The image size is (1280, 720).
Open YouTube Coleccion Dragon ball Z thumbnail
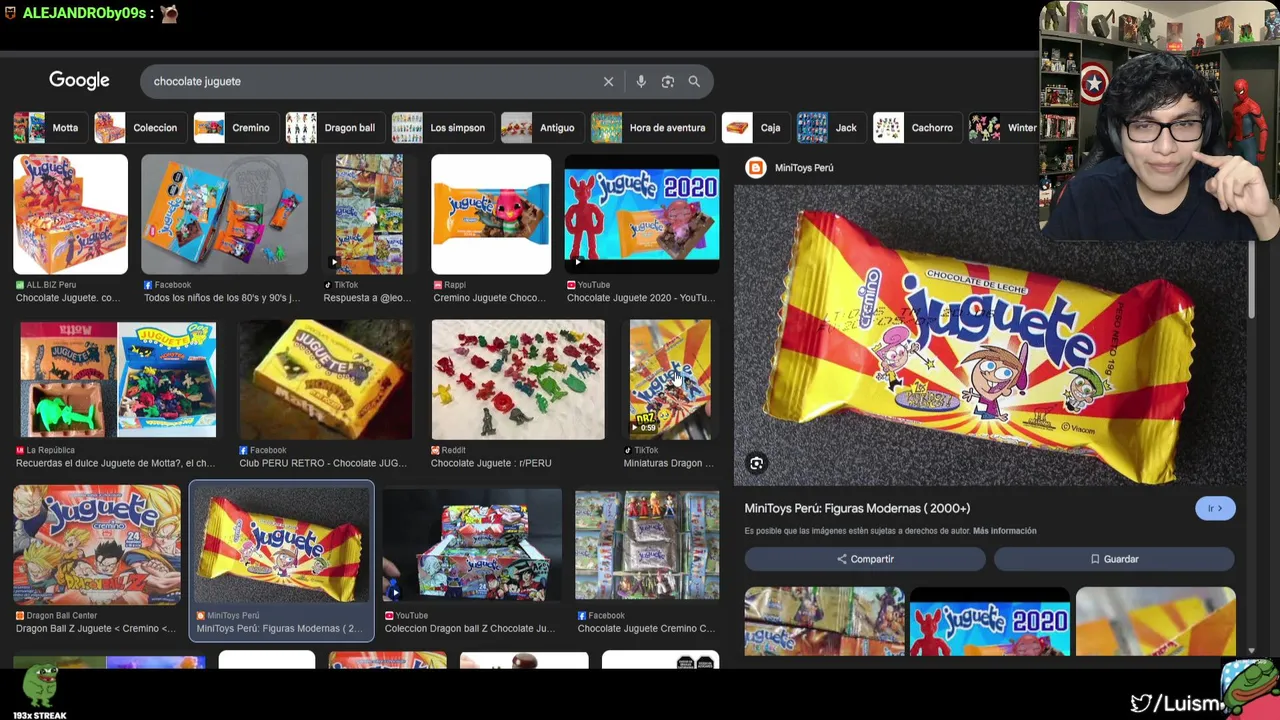(x=472, y=545)
